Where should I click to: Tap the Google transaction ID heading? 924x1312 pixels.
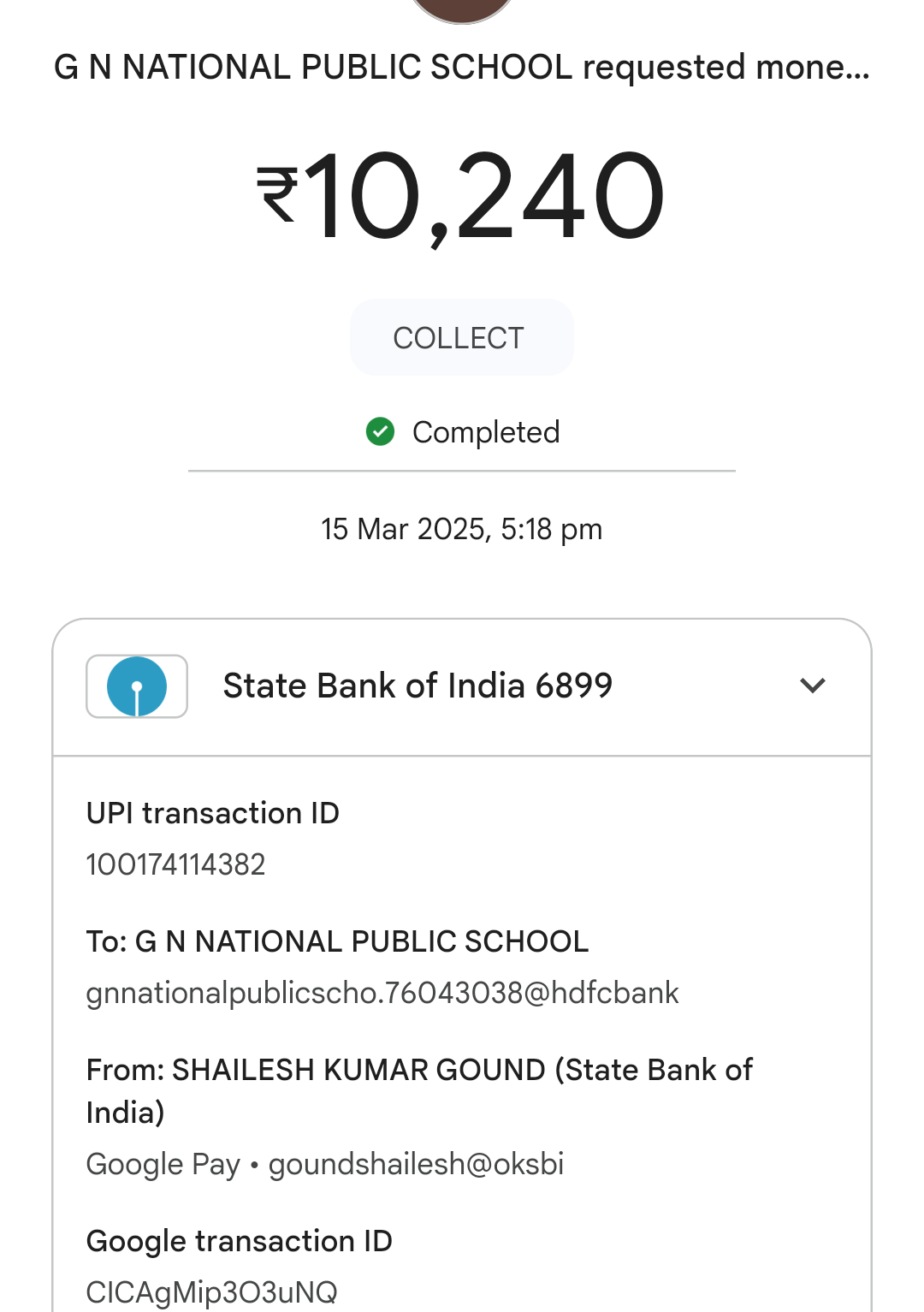click(240, 1241)
